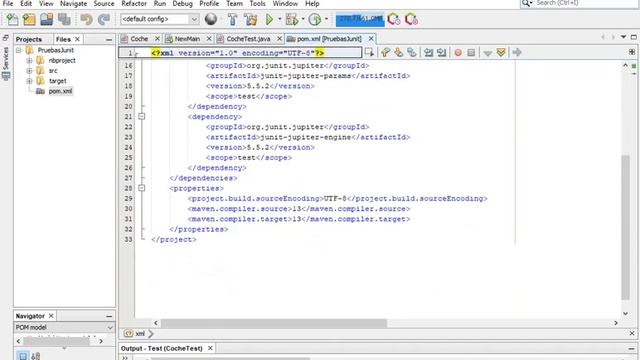This screenshot has width=640, height=360.
Task: Switch to the CocheTest.java tab
Action: coord(248,39)
